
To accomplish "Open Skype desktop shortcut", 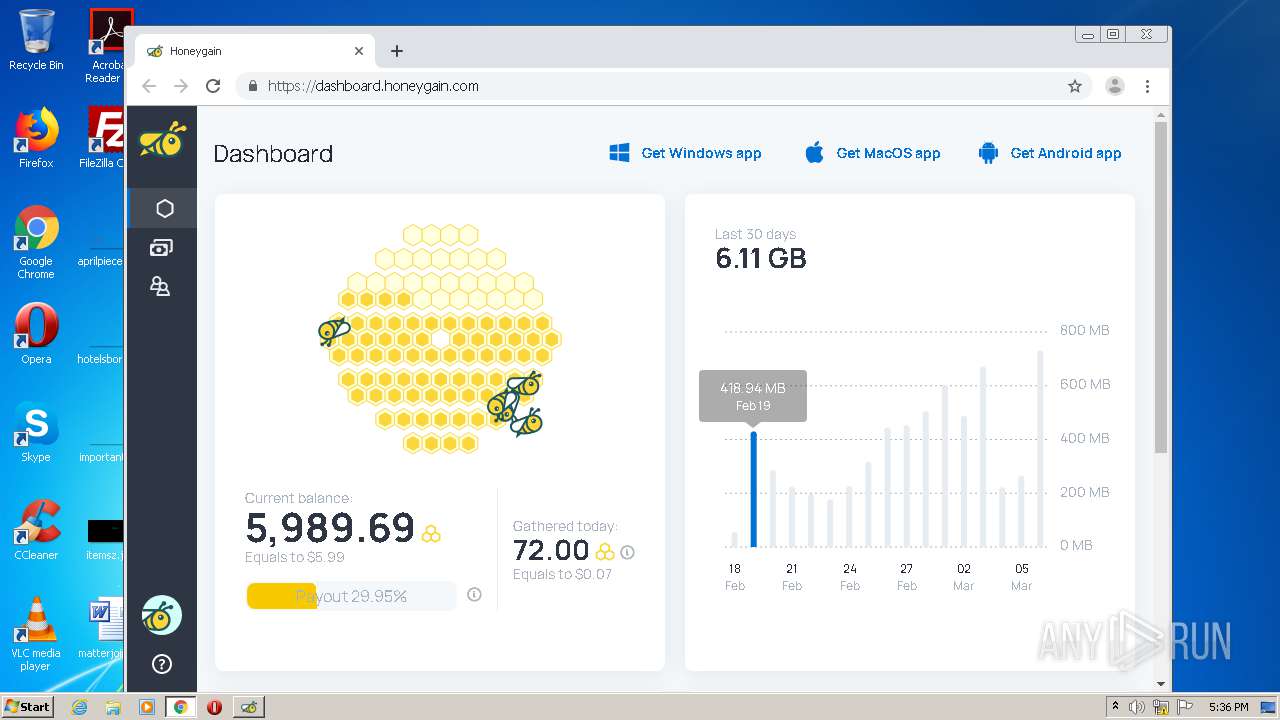I will (36, 432).
